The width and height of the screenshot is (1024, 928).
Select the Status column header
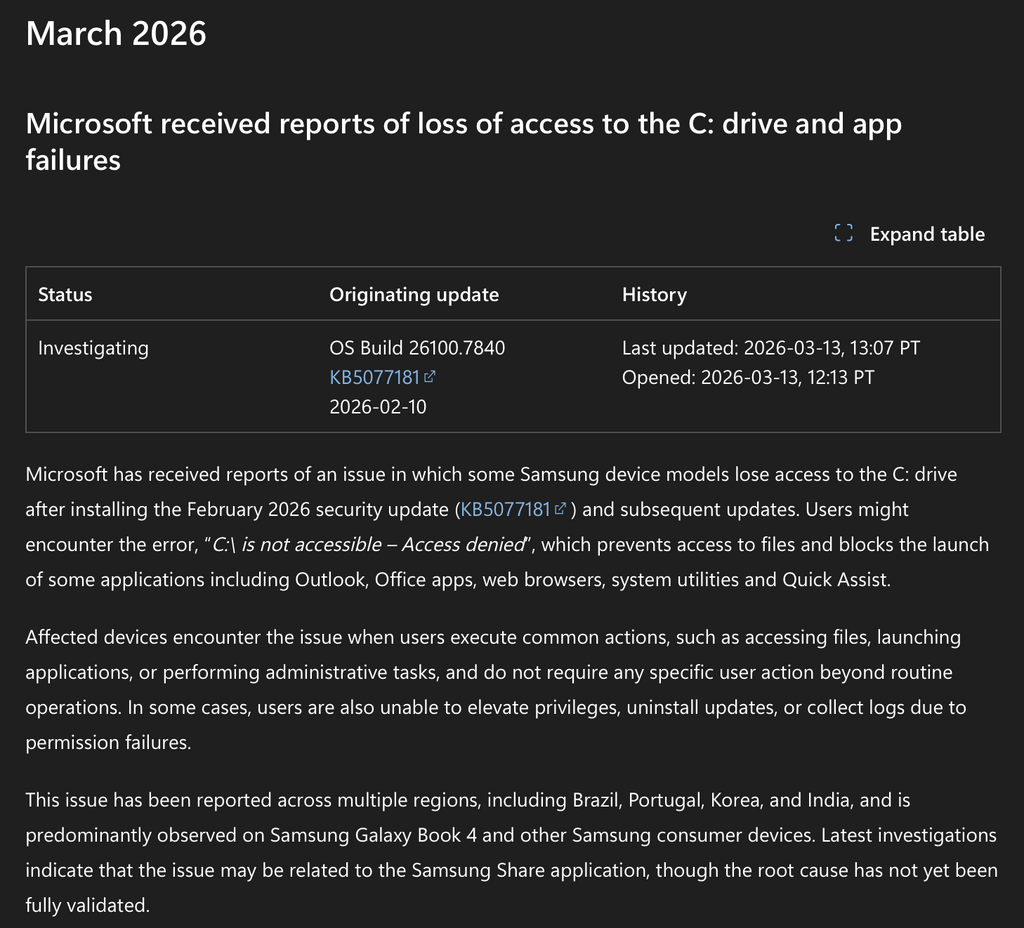click(65, 294)
